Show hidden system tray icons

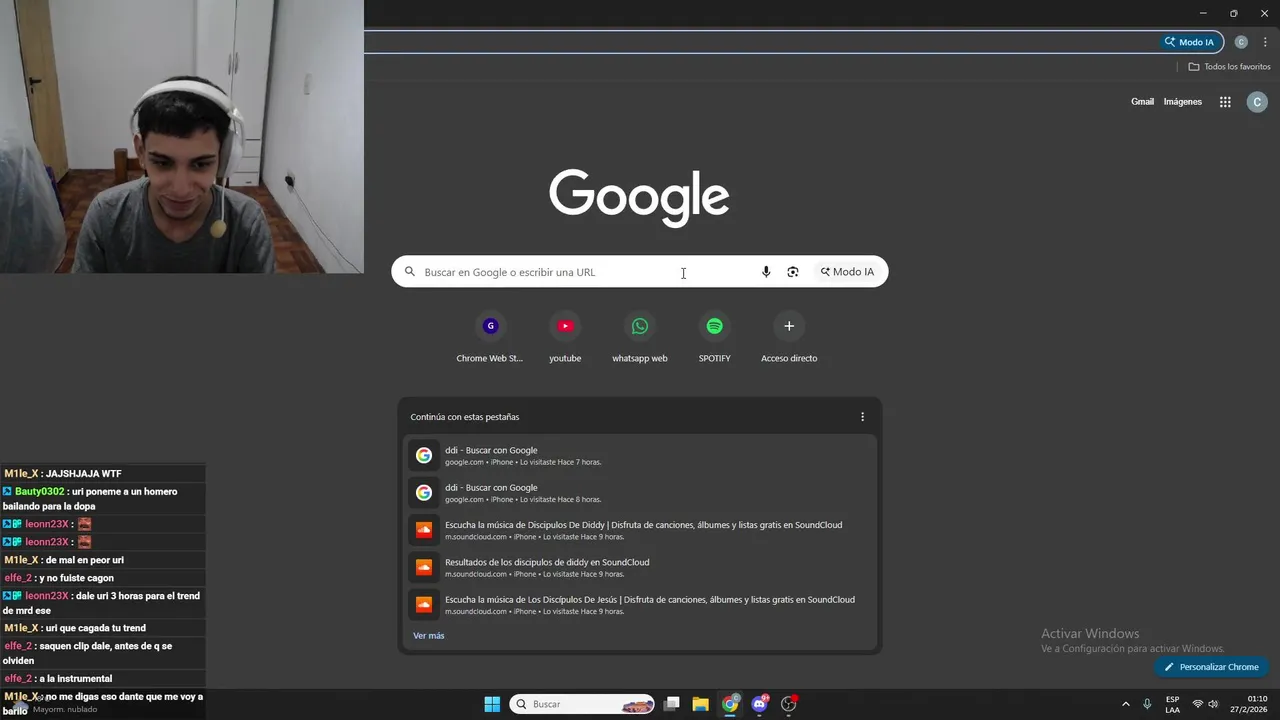click(x=1125, y=704)
